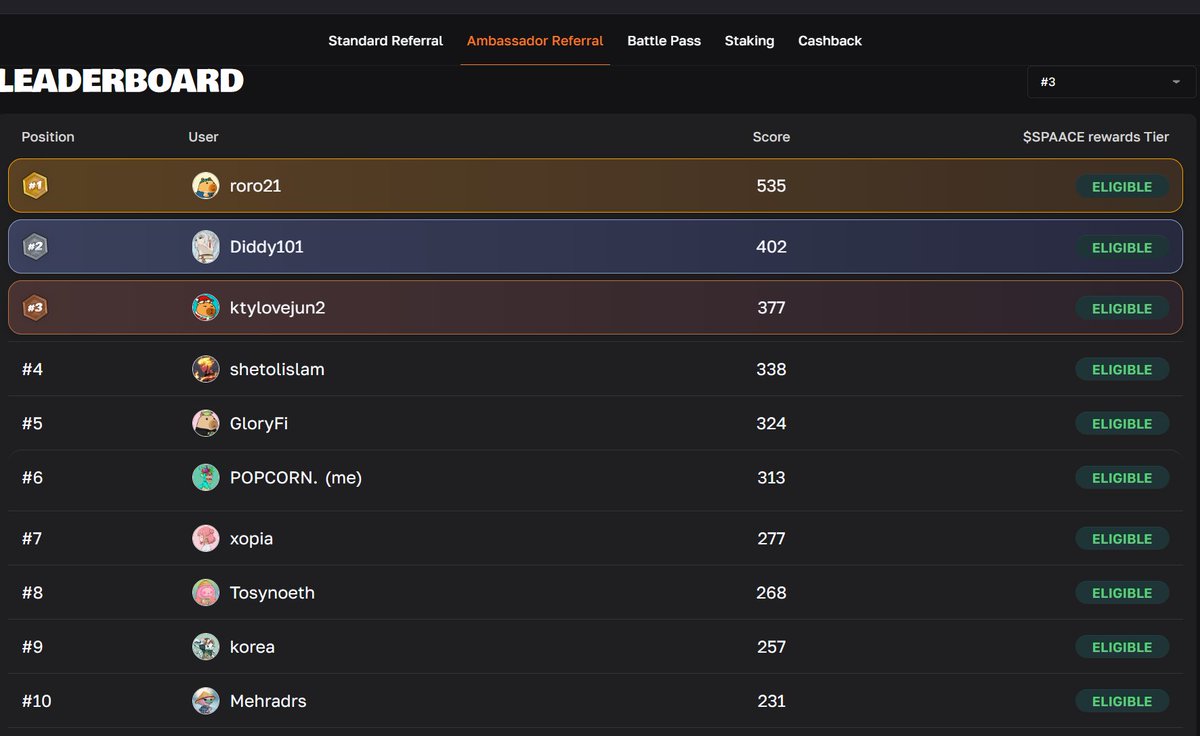Select the Cashback tab
1200x736 pixels.
830,40
